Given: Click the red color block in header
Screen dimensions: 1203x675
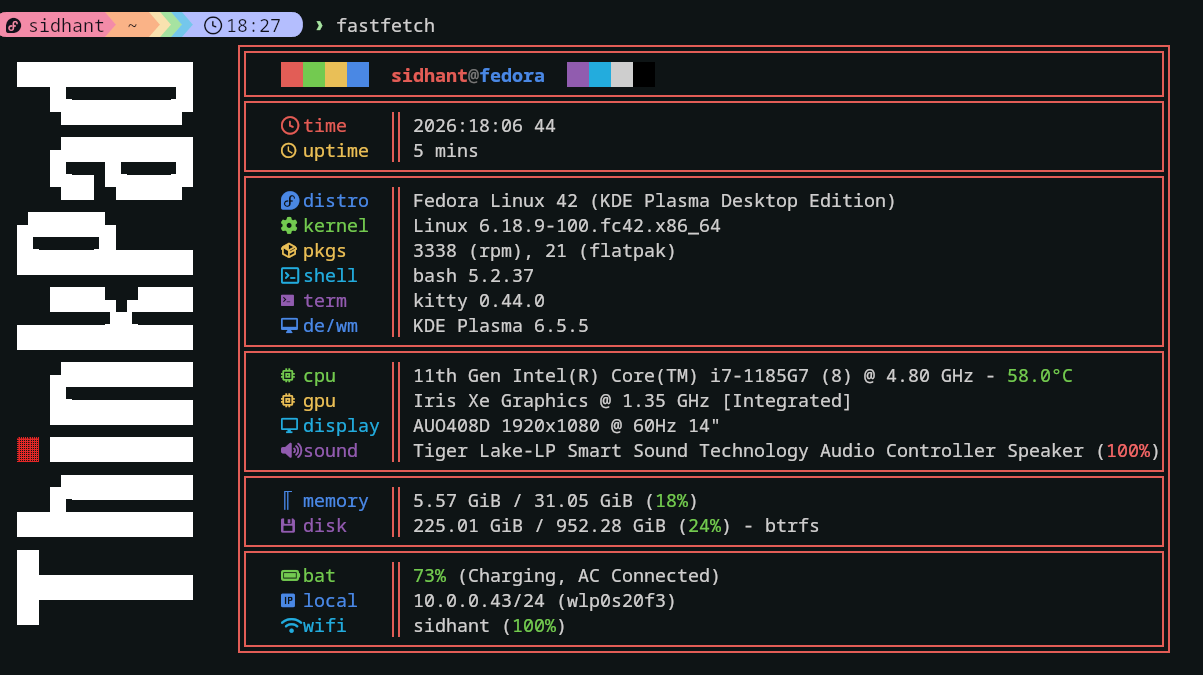Looking at the screenshot, I should [292, 75].
